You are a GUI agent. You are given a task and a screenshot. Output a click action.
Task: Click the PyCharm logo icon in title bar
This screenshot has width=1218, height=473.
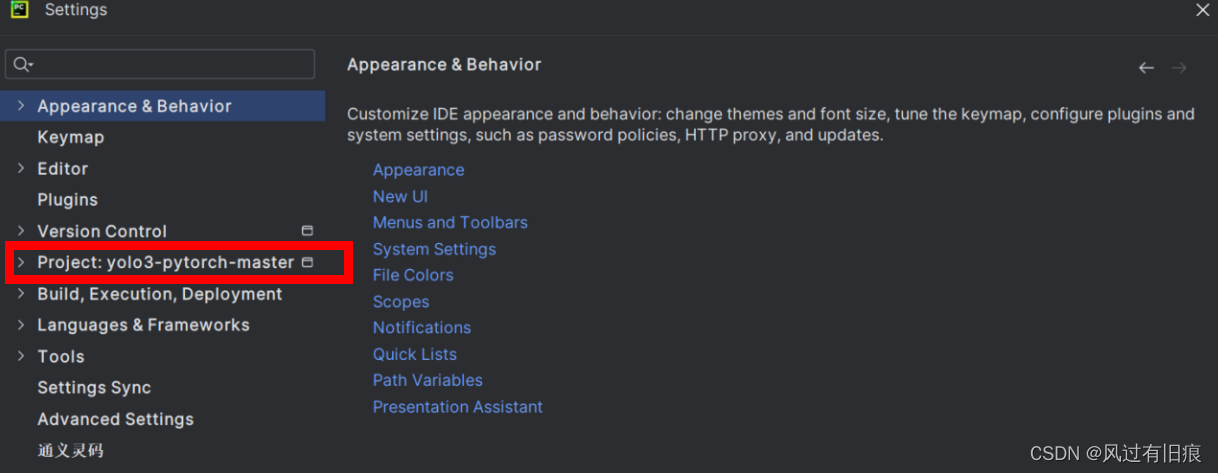coord(19,10)
